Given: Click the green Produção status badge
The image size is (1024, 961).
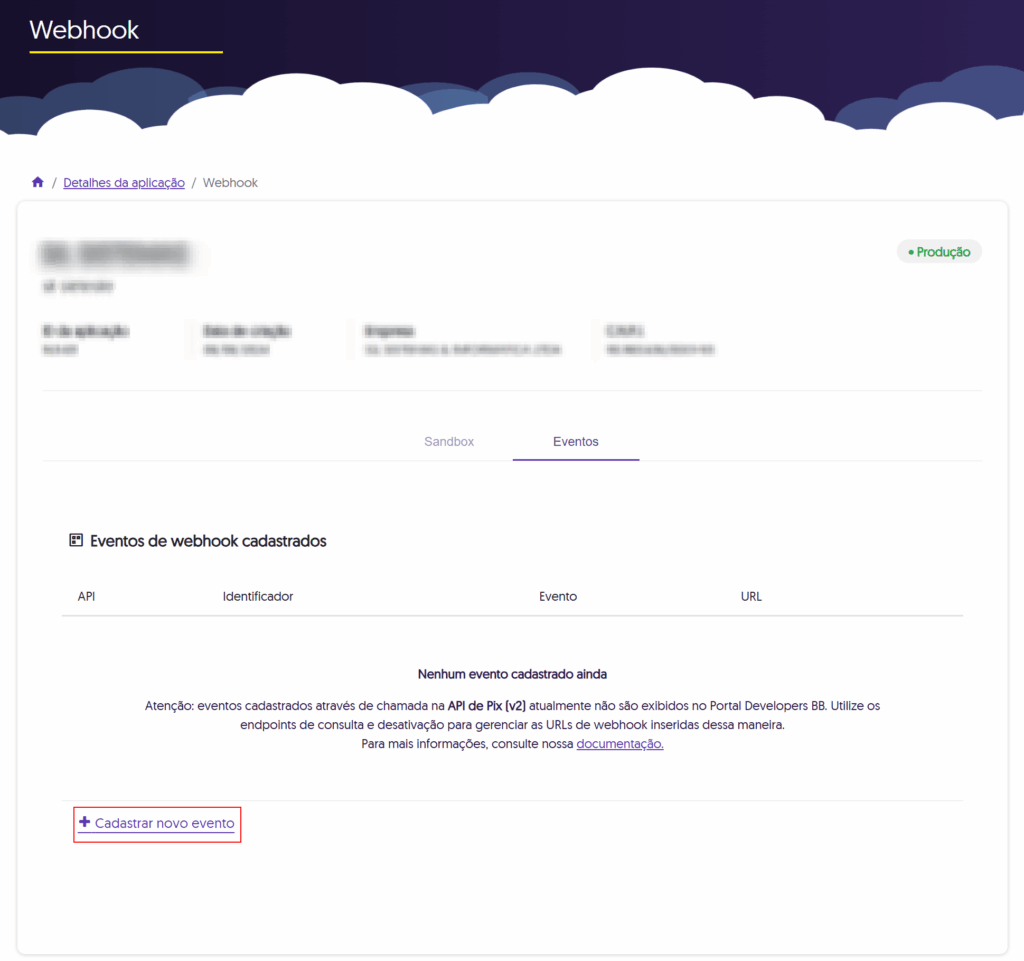Looking at the screenshot, I should click(939, 252).
